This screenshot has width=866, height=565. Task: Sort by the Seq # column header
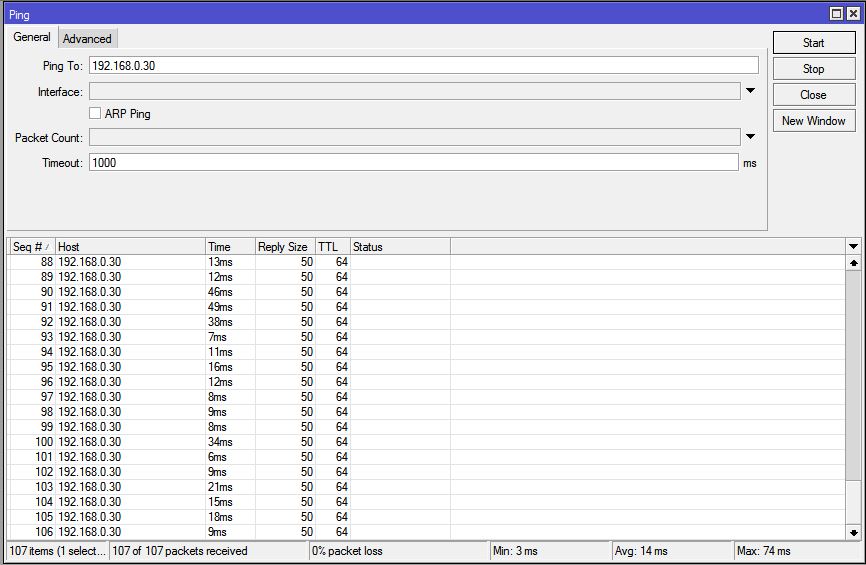pyautogui.click(x=32, y=246)
